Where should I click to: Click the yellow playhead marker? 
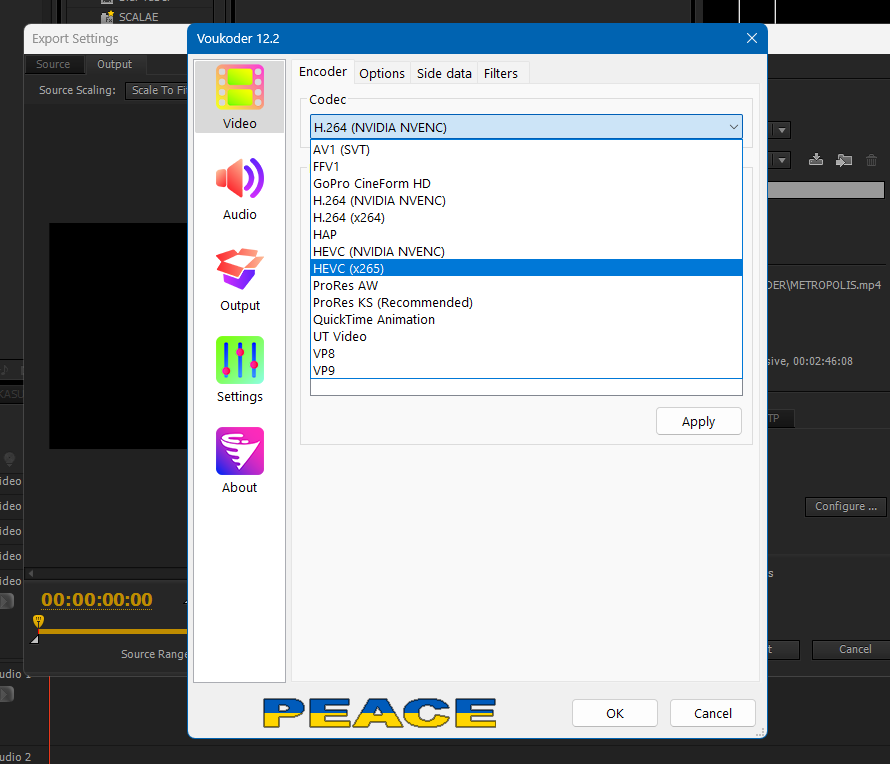pos(38,622)
